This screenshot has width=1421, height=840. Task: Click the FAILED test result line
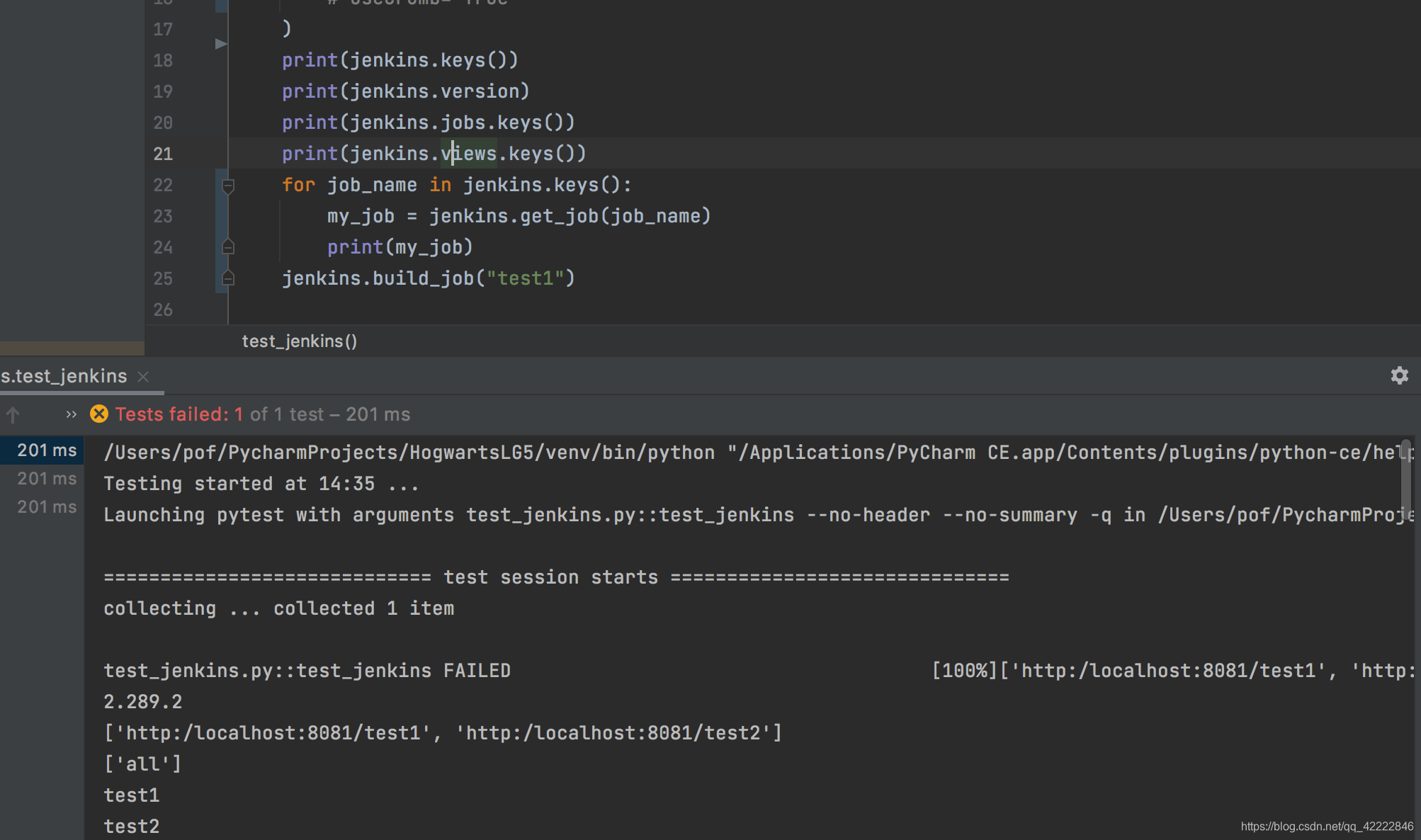pos(307,671)
